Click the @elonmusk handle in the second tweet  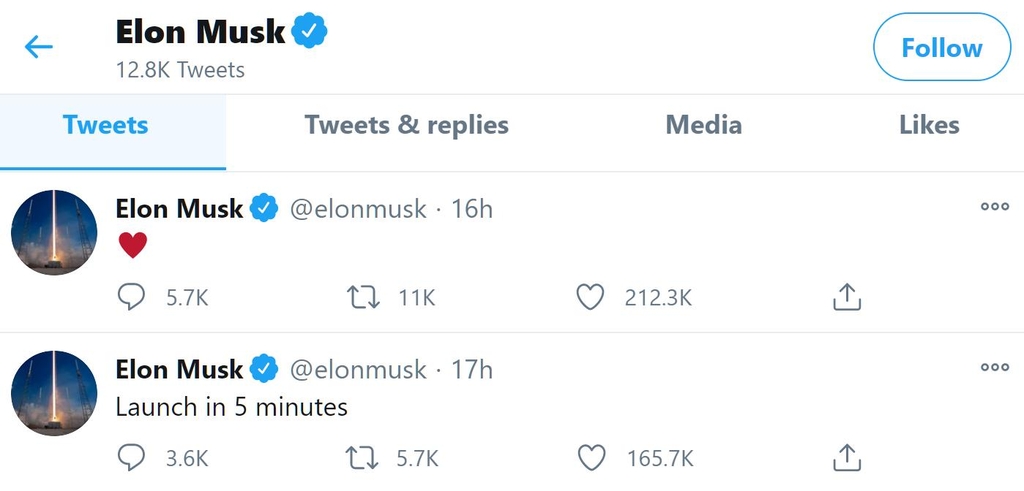pos(358,369)
